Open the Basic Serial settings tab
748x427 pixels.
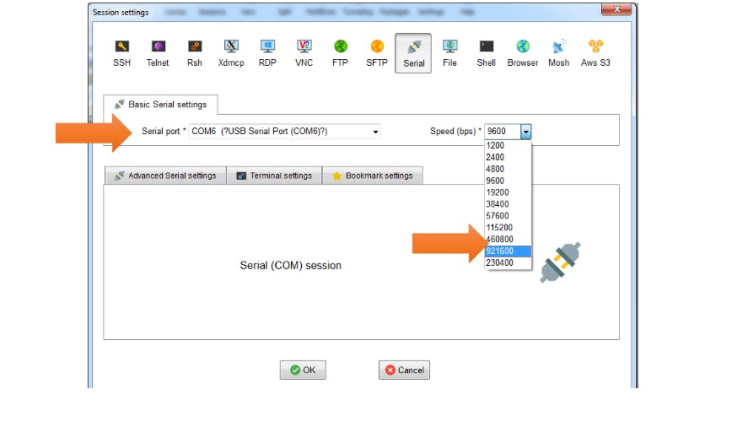click(x=161, y=104)
